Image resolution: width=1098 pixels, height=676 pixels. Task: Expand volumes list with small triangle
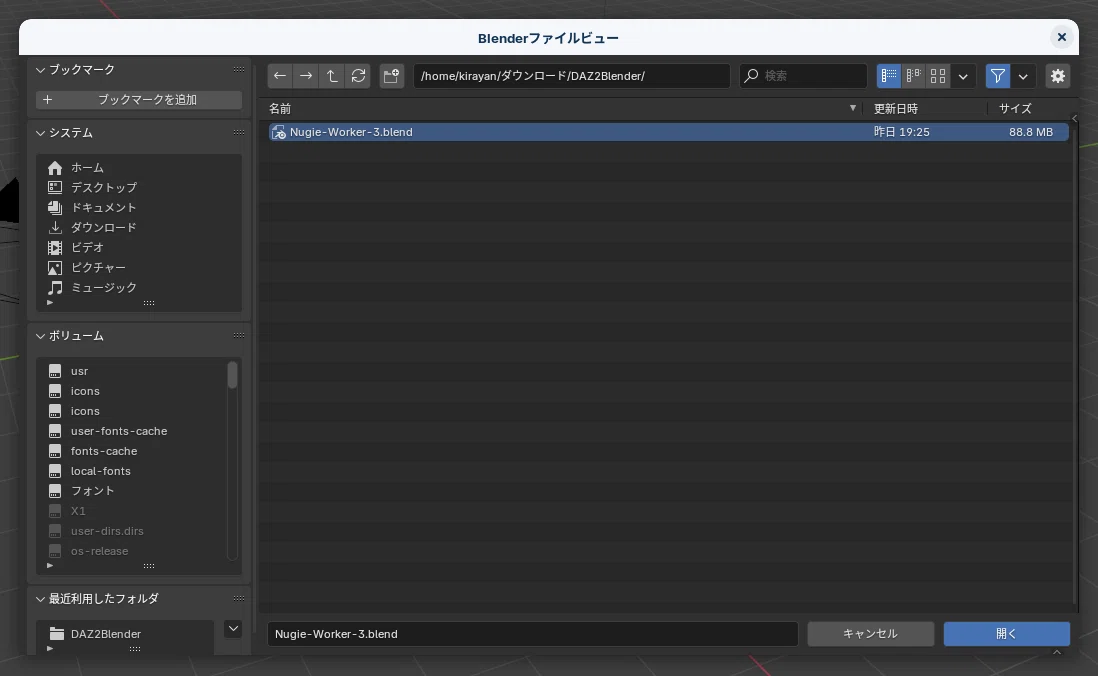tap(50, 565)
